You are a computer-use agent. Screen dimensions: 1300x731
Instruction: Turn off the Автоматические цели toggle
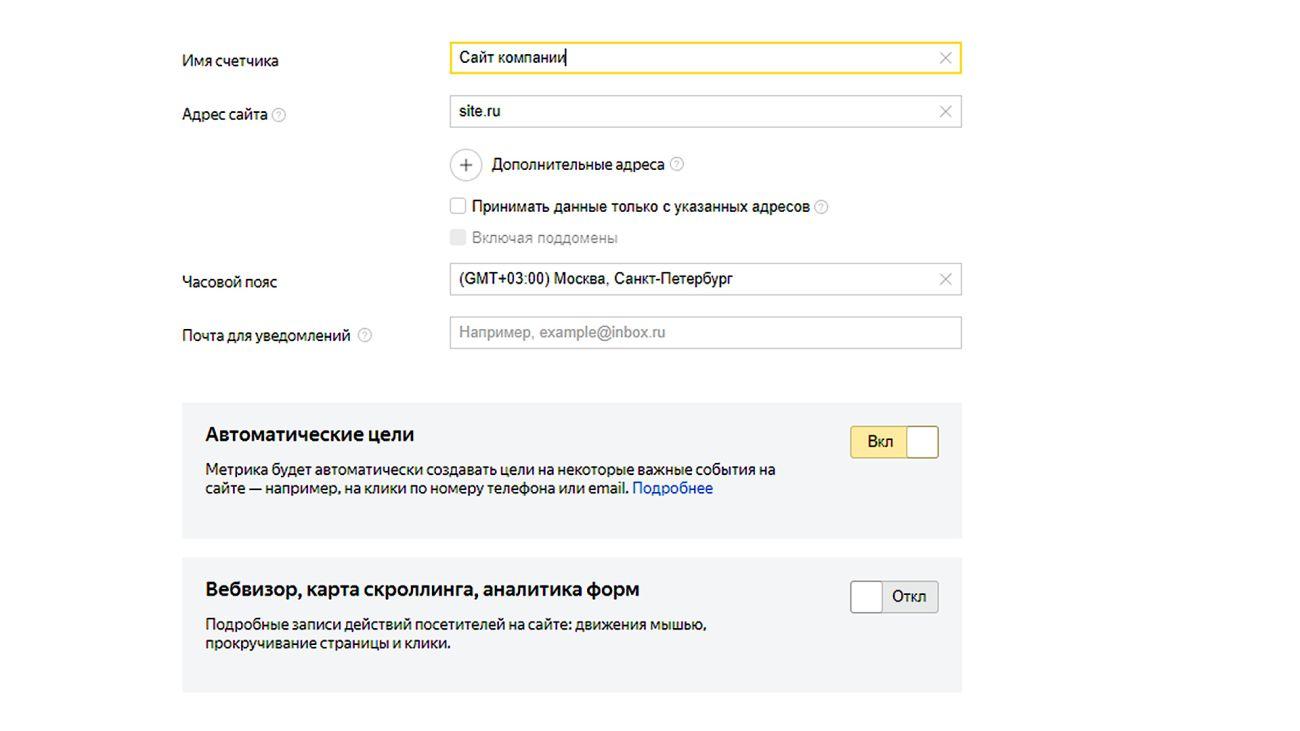coord(894,442)
